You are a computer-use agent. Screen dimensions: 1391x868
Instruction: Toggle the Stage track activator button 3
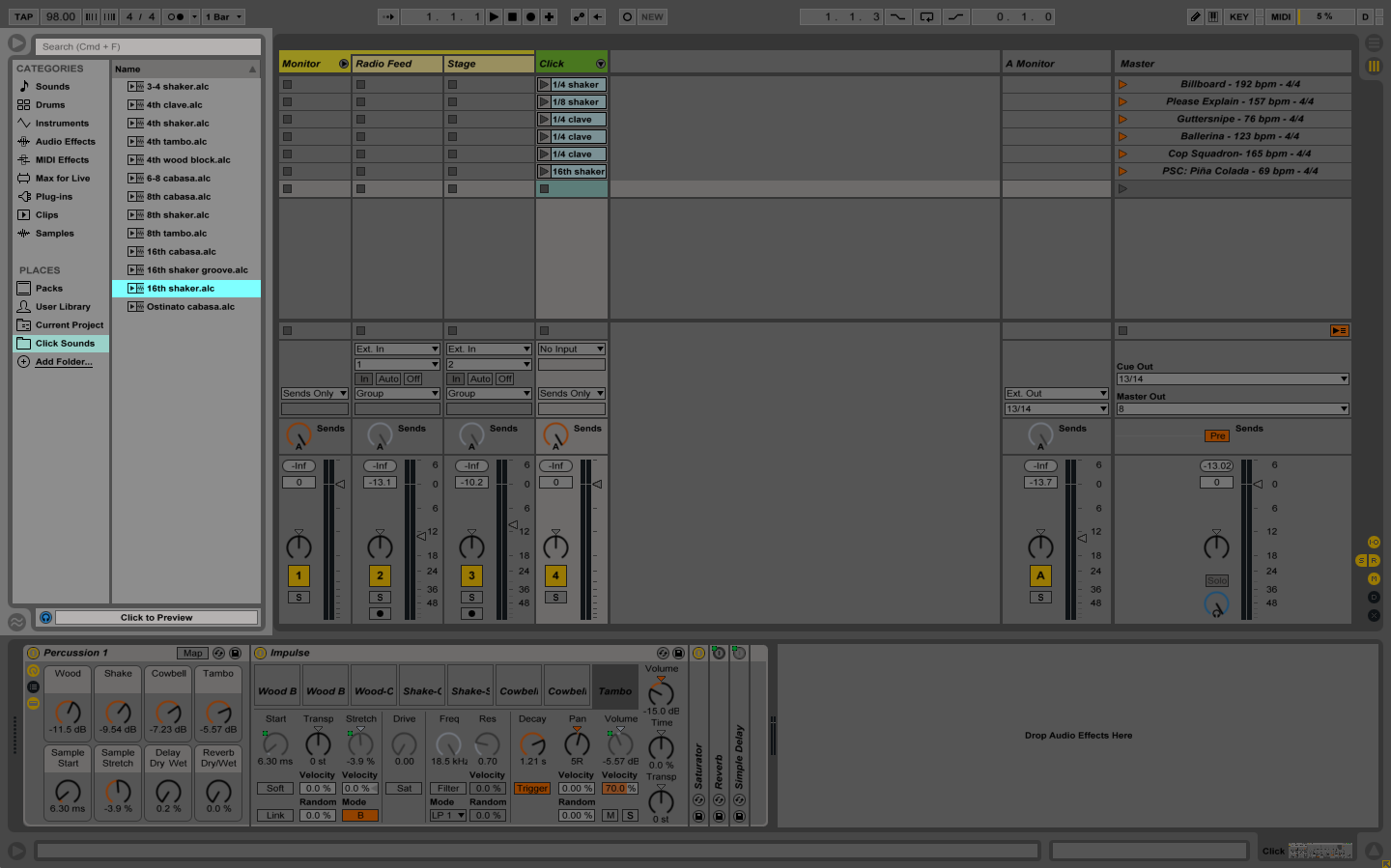(471, 575)
